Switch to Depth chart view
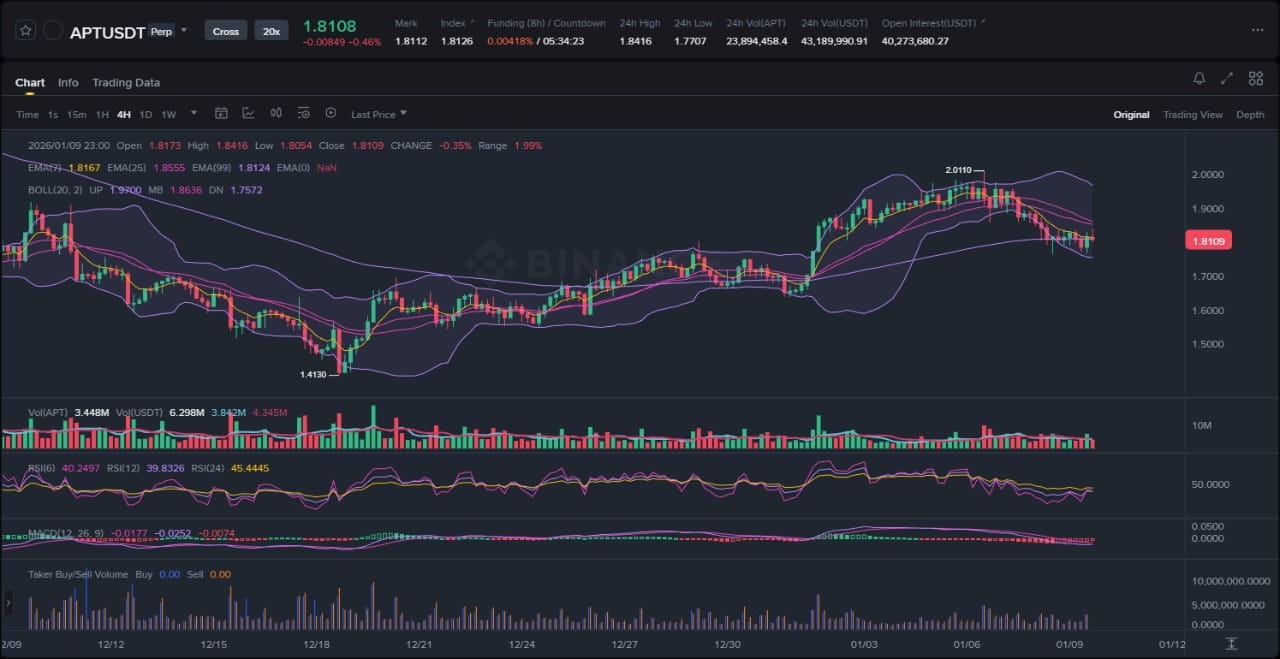Image resolution: width=1280 pixels, height=659 pixels. tap(1250, 115)
